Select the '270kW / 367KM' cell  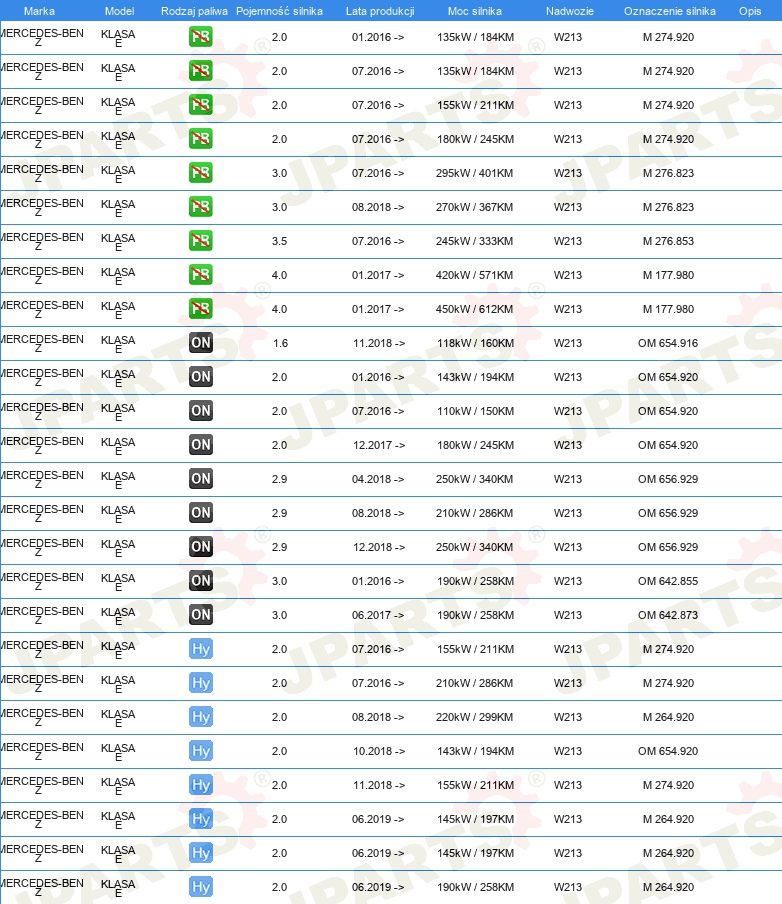(x=475, y=207)
